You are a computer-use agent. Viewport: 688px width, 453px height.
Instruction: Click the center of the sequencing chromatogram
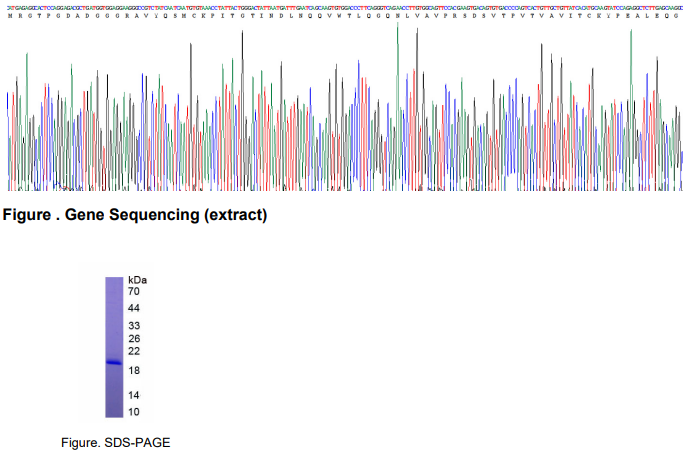tap(343, 110)
